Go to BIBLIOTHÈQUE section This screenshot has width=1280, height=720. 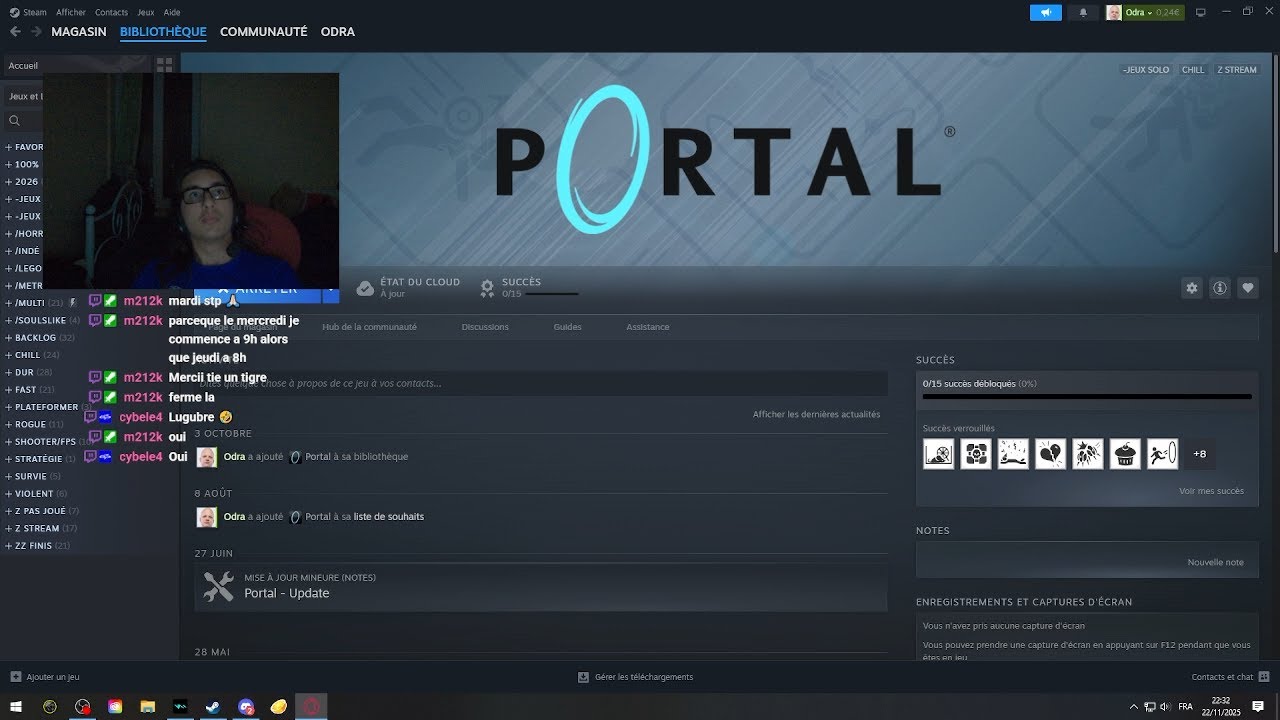163,32
